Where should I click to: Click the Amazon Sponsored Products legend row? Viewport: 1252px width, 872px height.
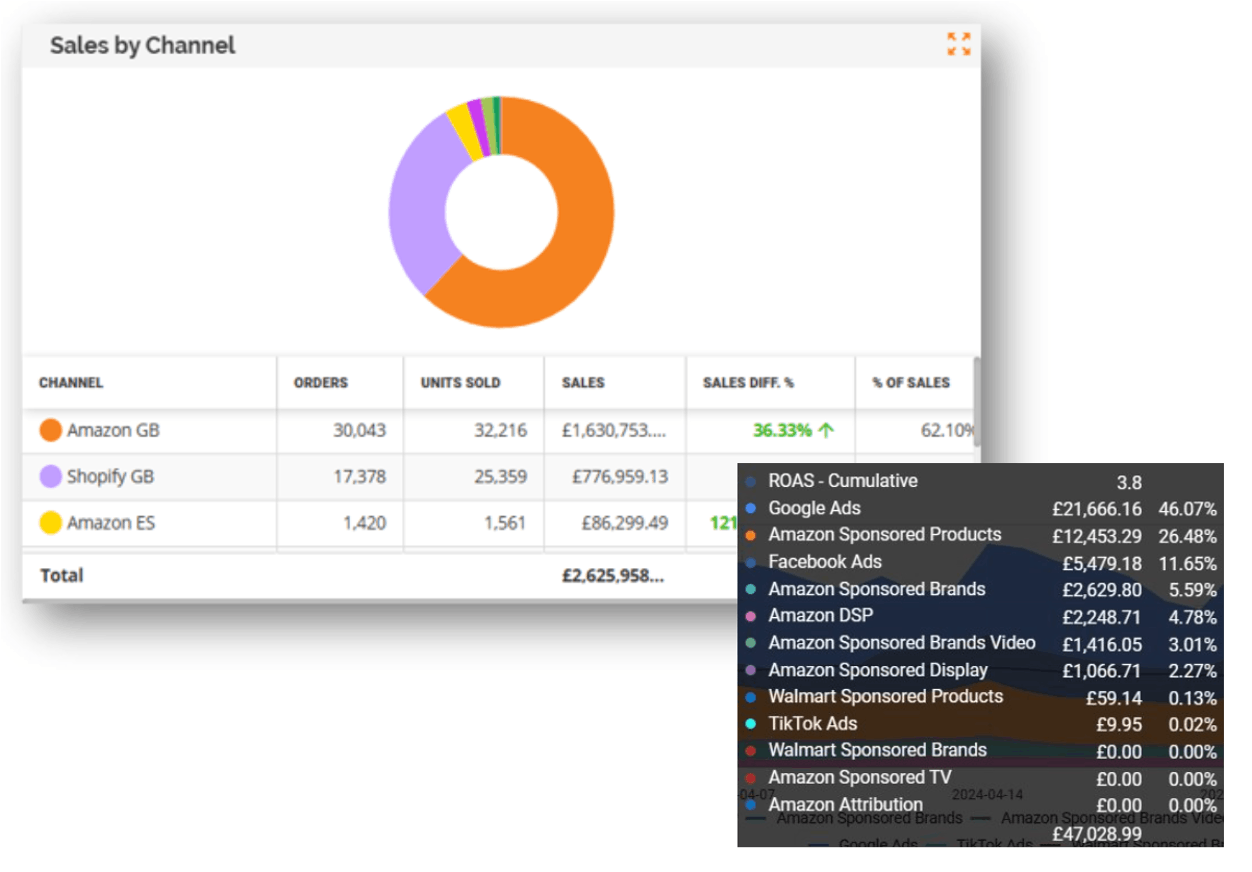[980, 535]
